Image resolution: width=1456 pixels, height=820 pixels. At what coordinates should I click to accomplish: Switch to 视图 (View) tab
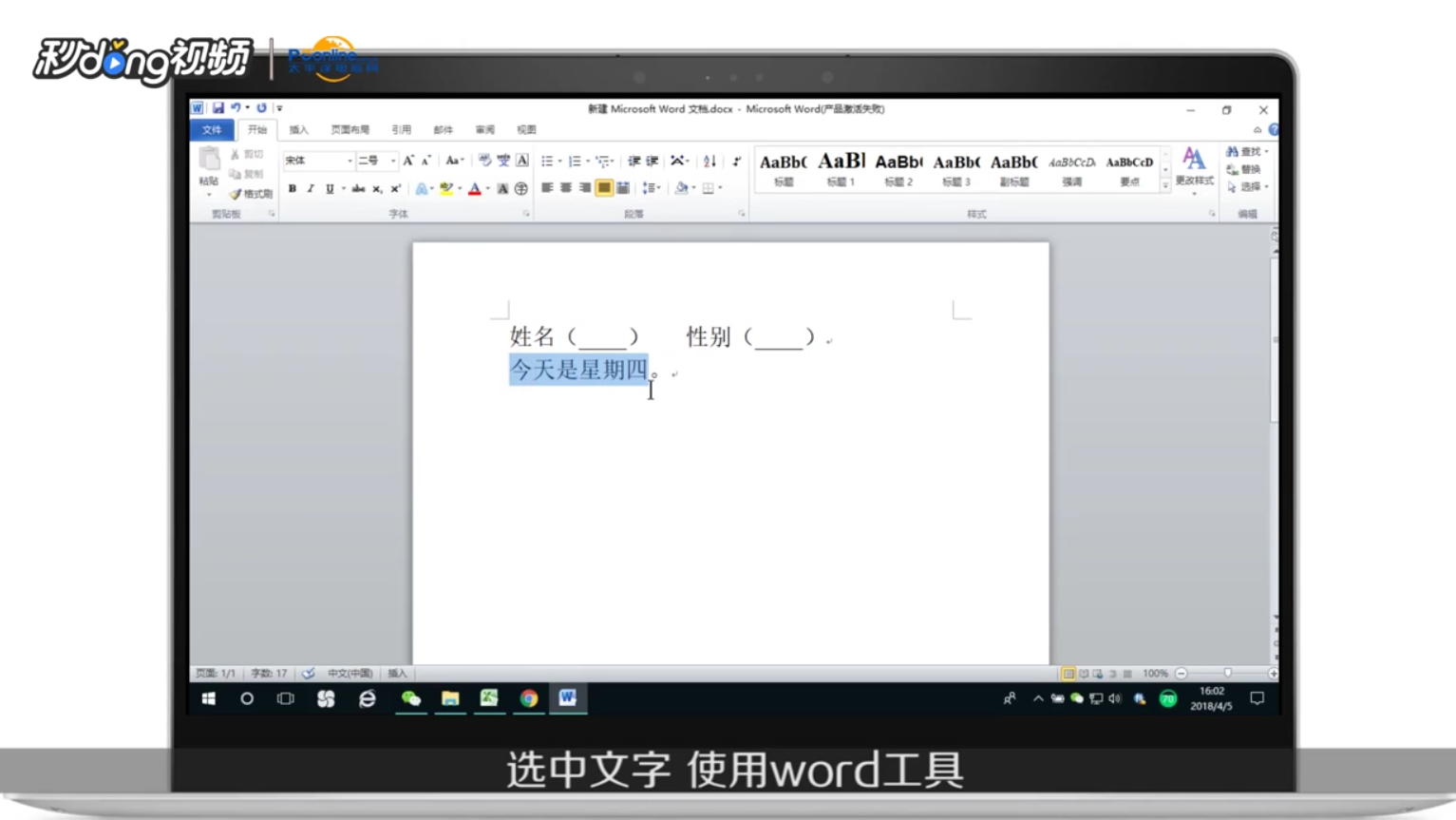coord(526,130)
